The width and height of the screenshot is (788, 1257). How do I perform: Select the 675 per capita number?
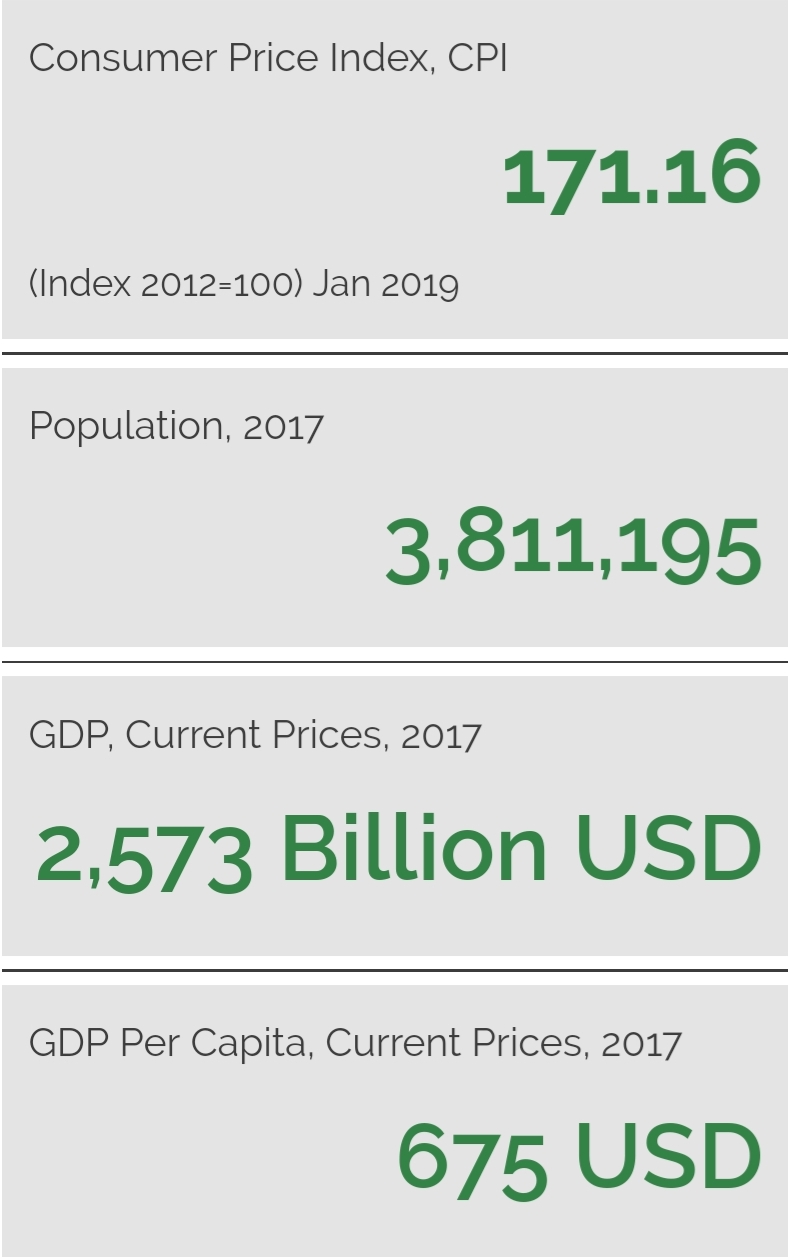(472, 1160)
